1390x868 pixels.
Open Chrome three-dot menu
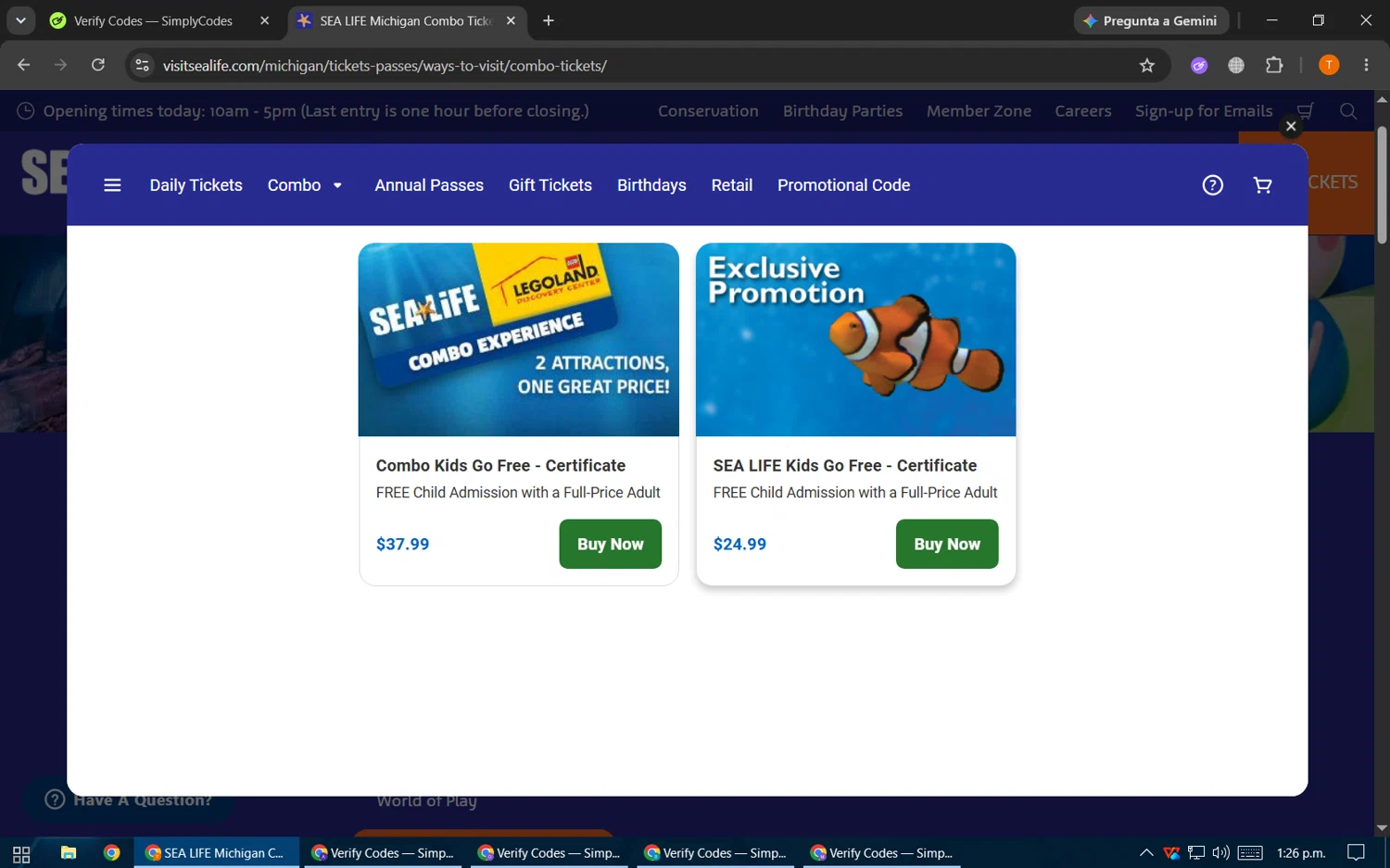point(1366,65)
